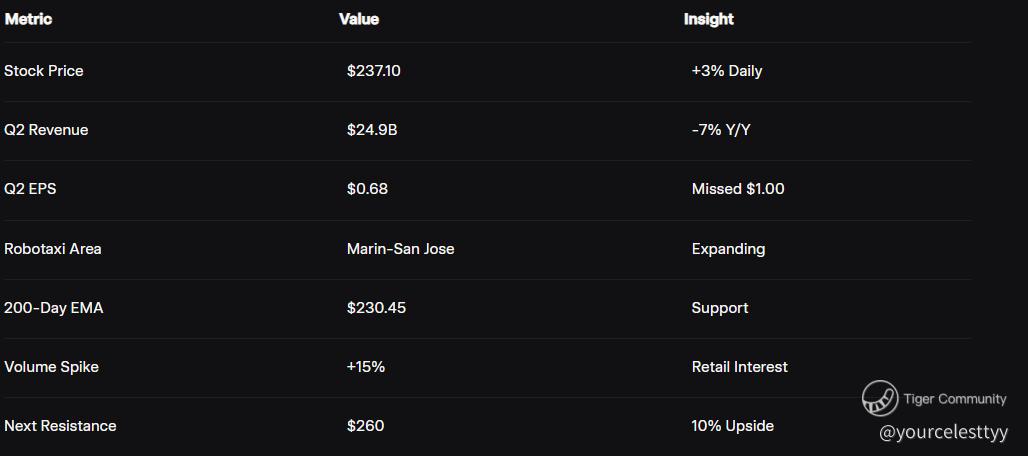
Task: Select the Stock Price row label
Action: (44, 71)
